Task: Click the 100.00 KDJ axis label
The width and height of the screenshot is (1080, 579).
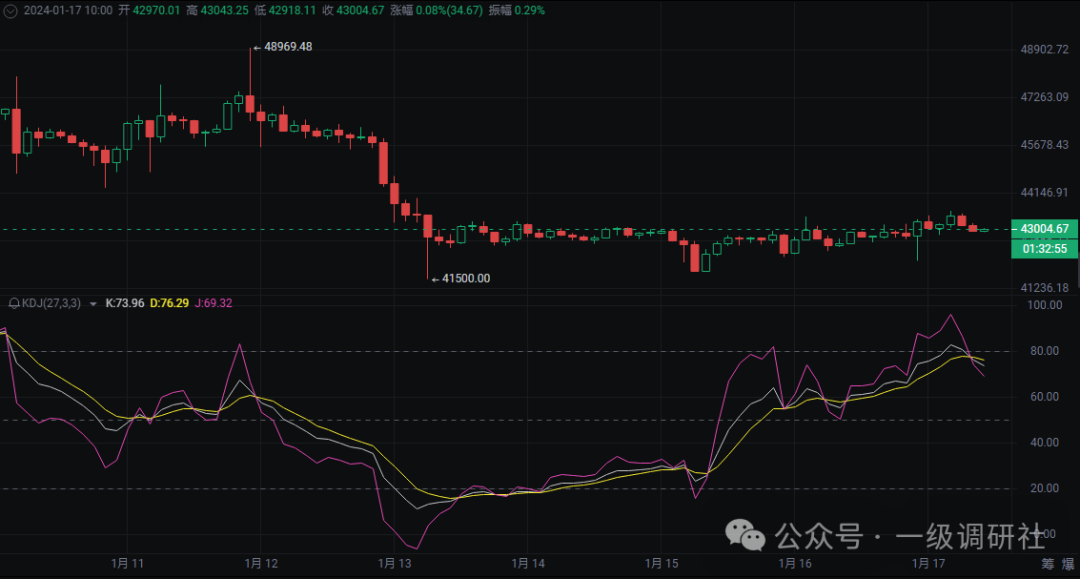Action: pyautogui.click(x=1044, y=305)
